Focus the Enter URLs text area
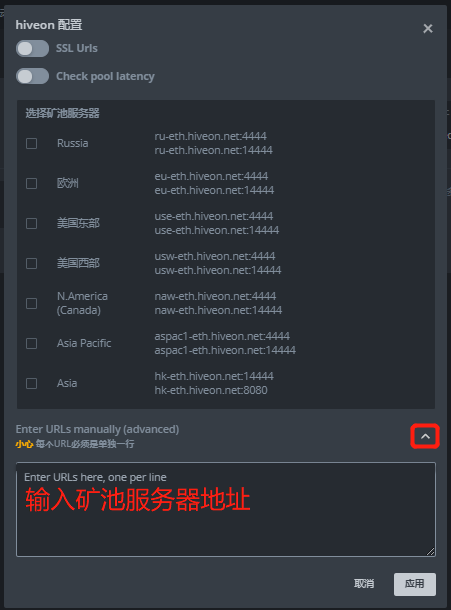 pos(226,509)
